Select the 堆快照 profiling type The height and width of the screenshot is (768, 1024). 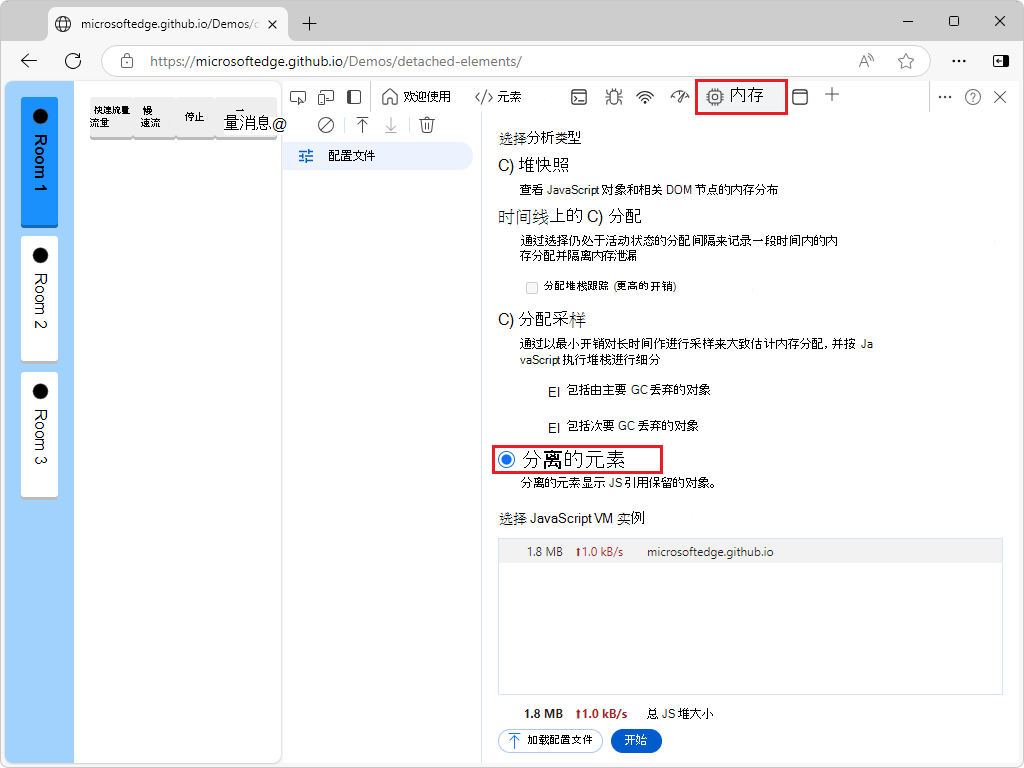[534, 165]
